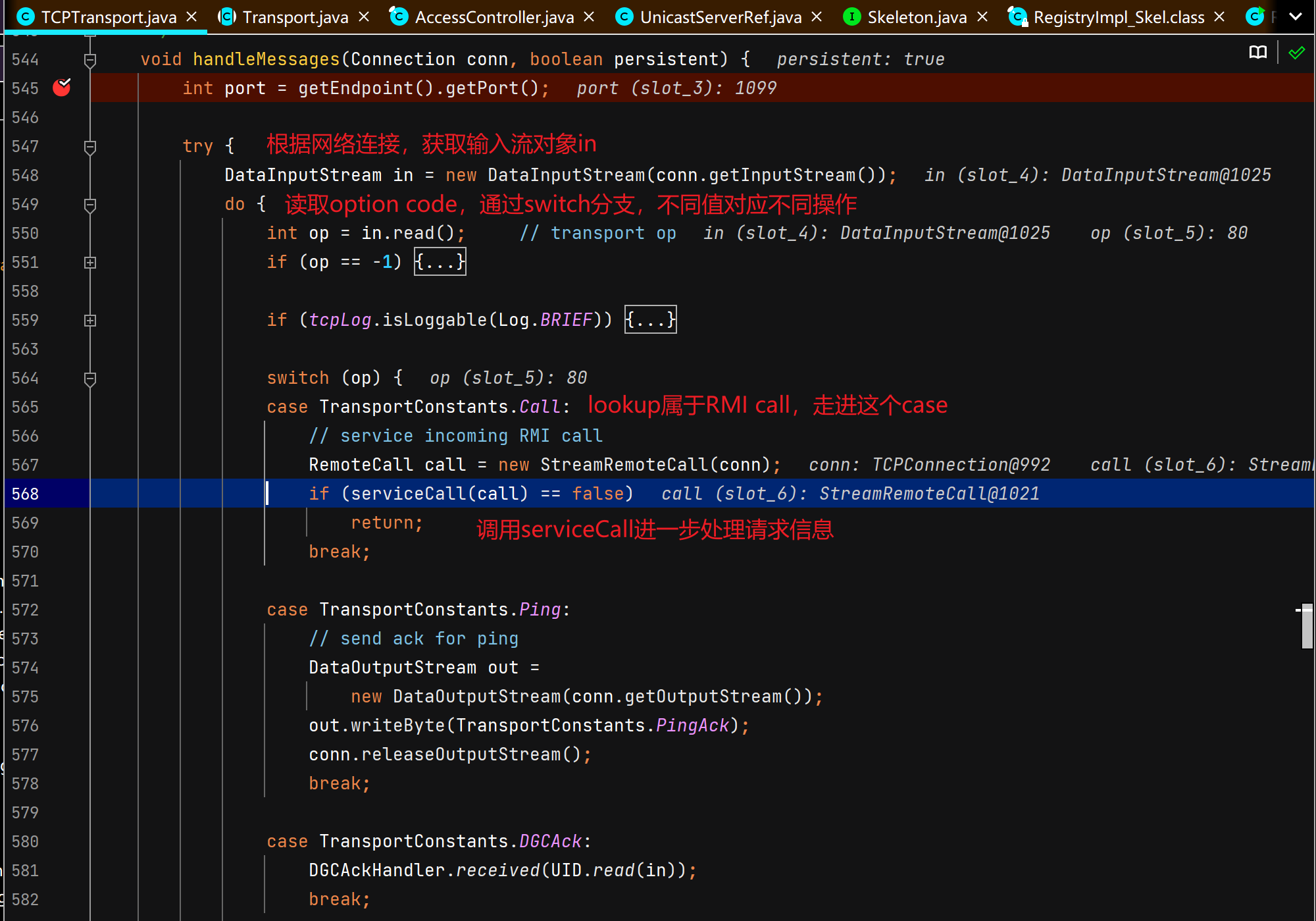Expand the folded block at line 559
This screenshot has width=1316, height=921.
tap(90, 320)
